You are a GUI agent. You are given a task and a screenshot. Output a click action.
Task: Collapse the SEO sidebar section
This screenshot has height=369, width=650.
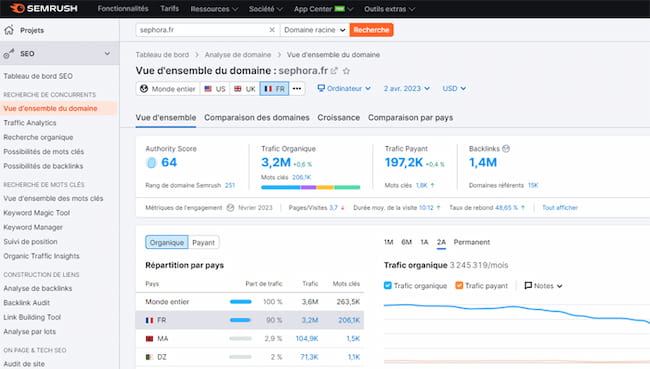pos(107,53)
